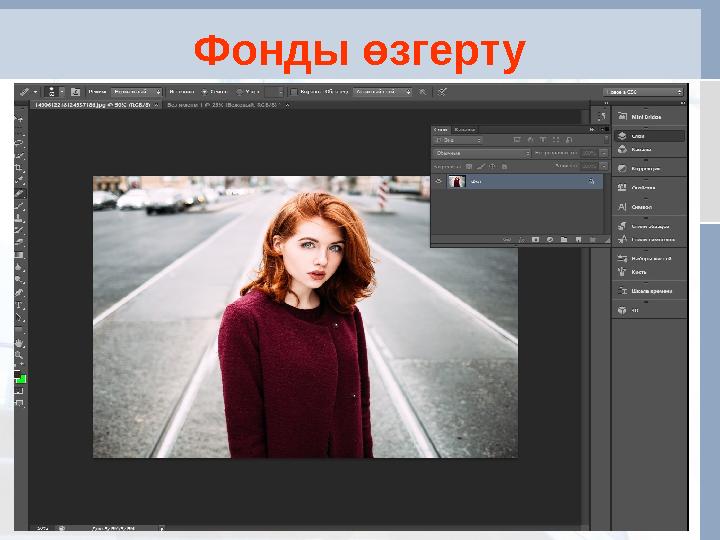Select the Move tool
Image resolution: width=720 pixels, height=540 pixels.
pyautogui.click(x=19, y=118)
